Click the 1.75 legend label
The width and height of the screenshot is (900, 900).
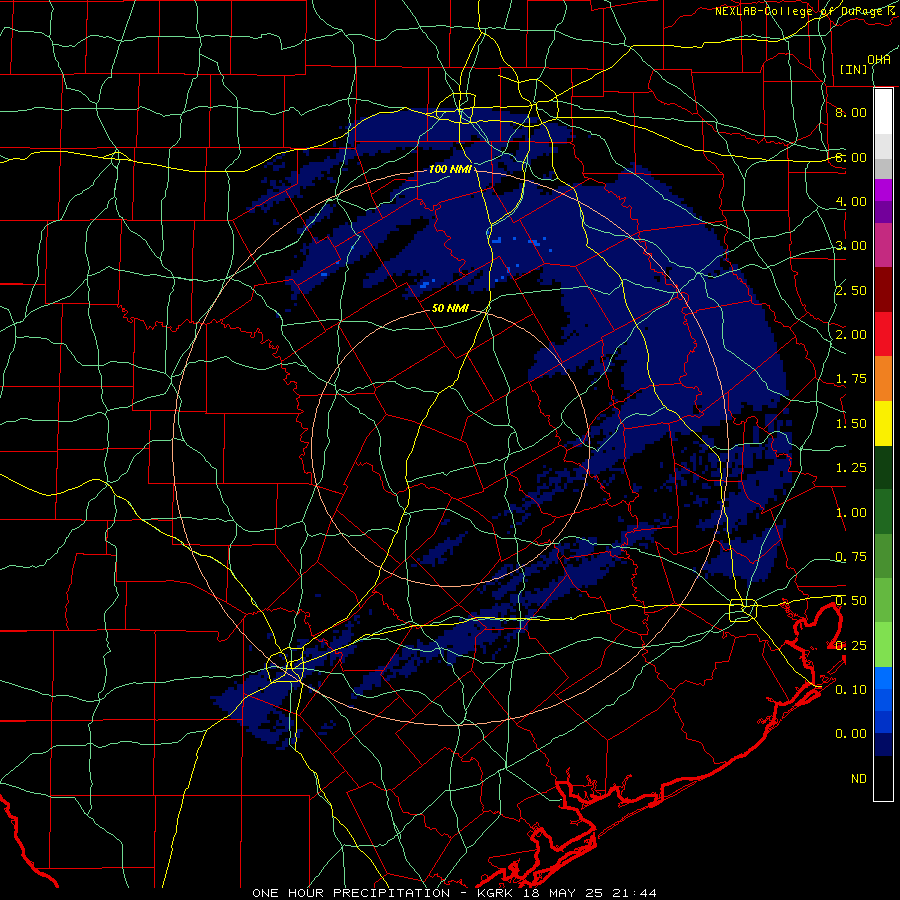[851, 379]
